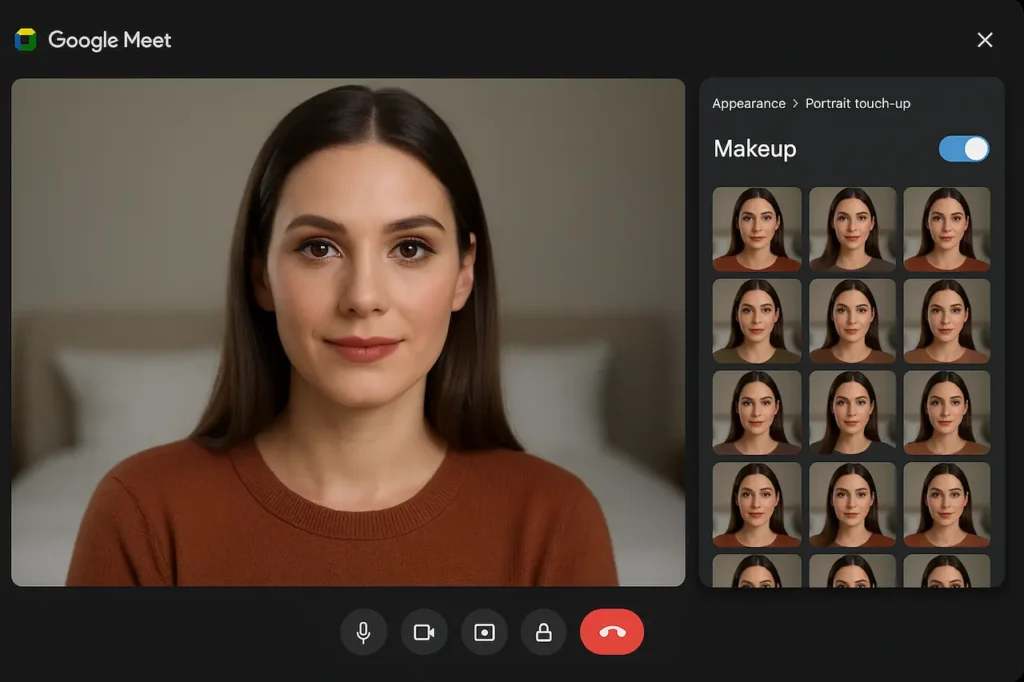Select the right thumbnail in third row

(946, 412)
